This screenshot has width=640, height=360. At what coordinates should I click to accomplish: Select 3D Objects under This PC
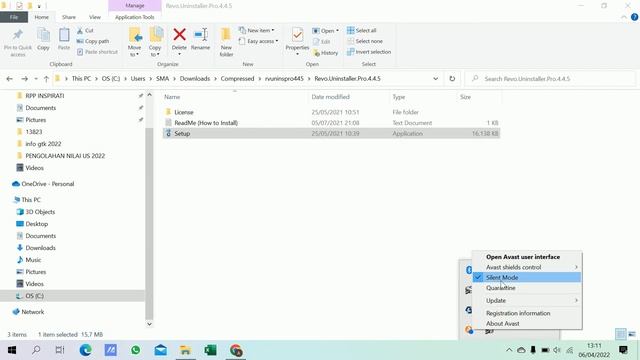click(x=40, y=212)
